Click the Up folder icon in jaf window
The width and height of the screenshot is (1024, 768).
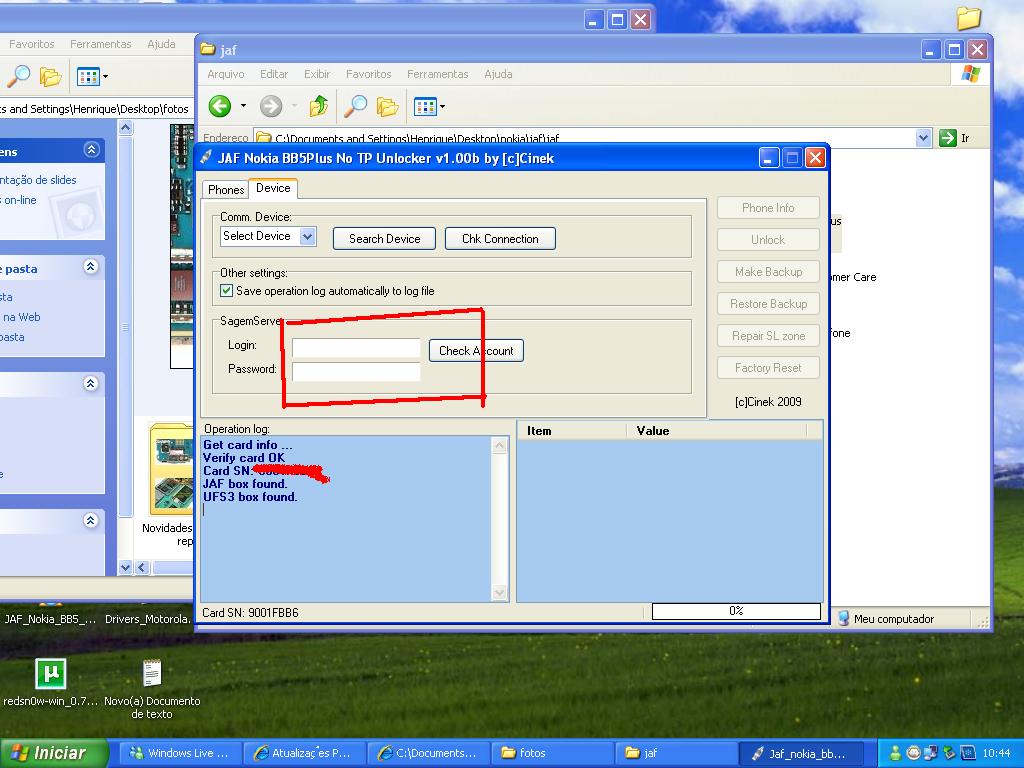[319, 106]
